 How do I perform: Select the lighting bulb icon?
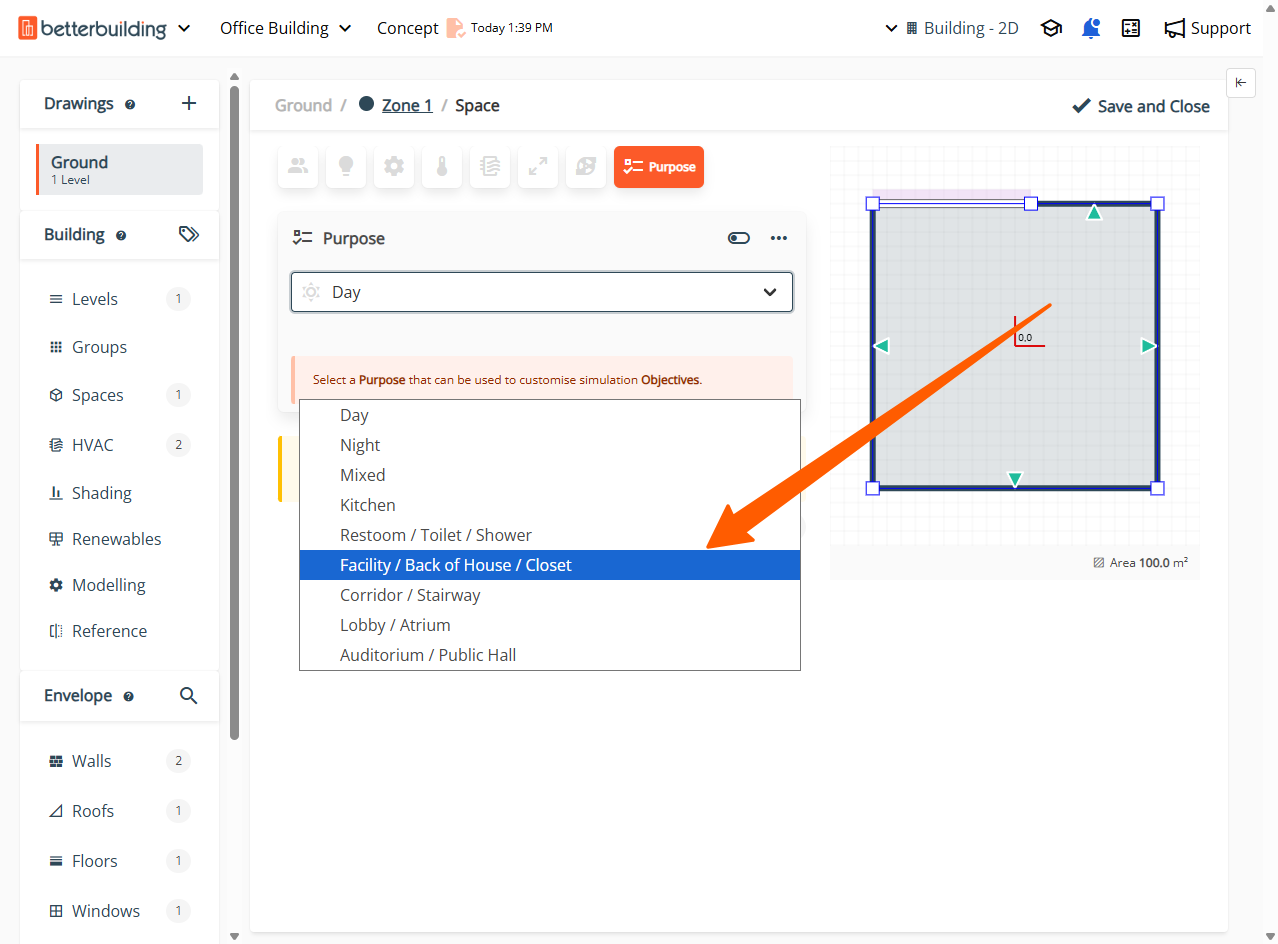tap(346, 167)
